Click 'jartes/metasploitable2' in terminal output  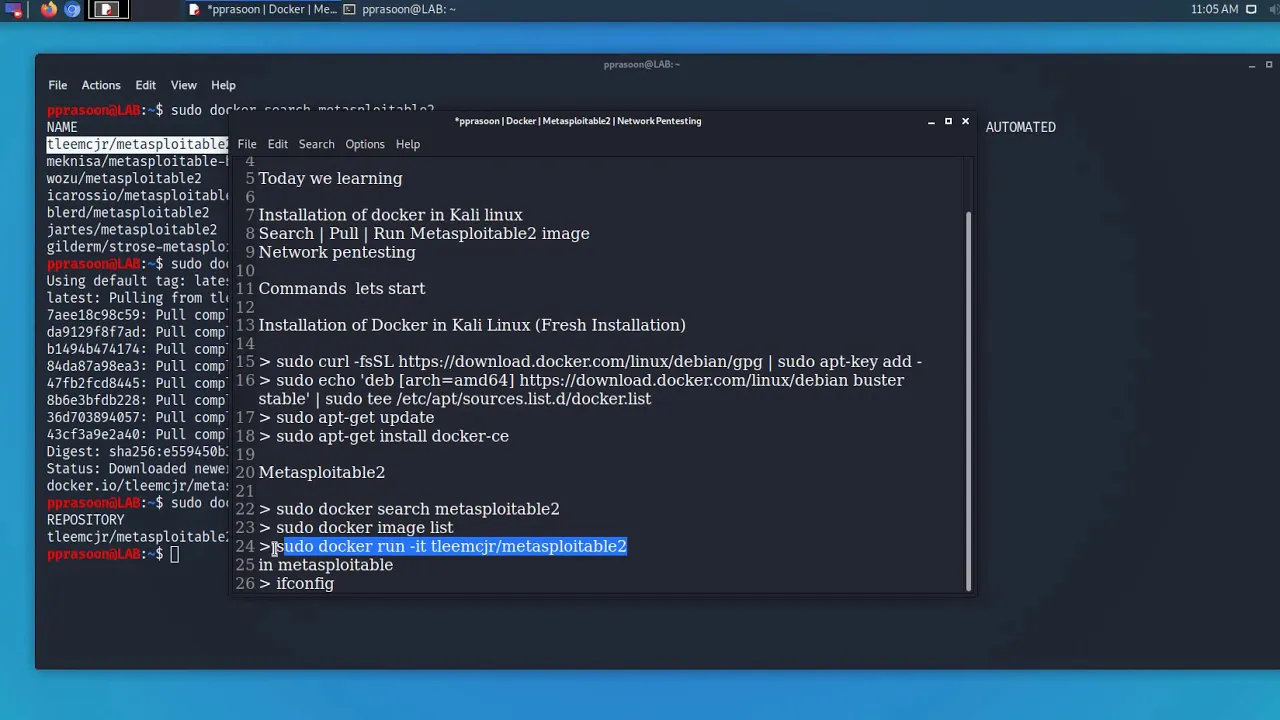click(x=132, y=230)
